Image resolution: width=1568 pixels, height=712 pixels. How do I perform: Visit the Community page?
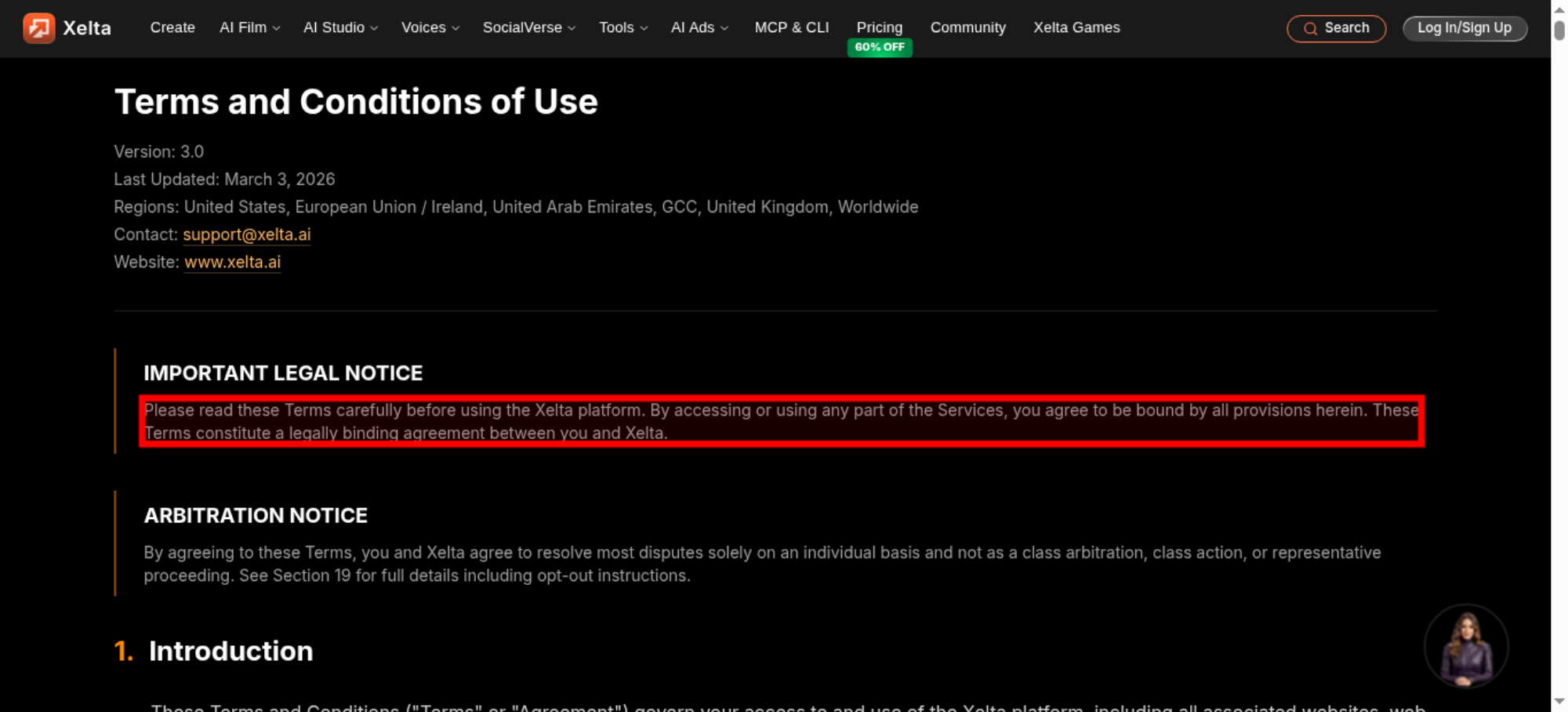968,27
